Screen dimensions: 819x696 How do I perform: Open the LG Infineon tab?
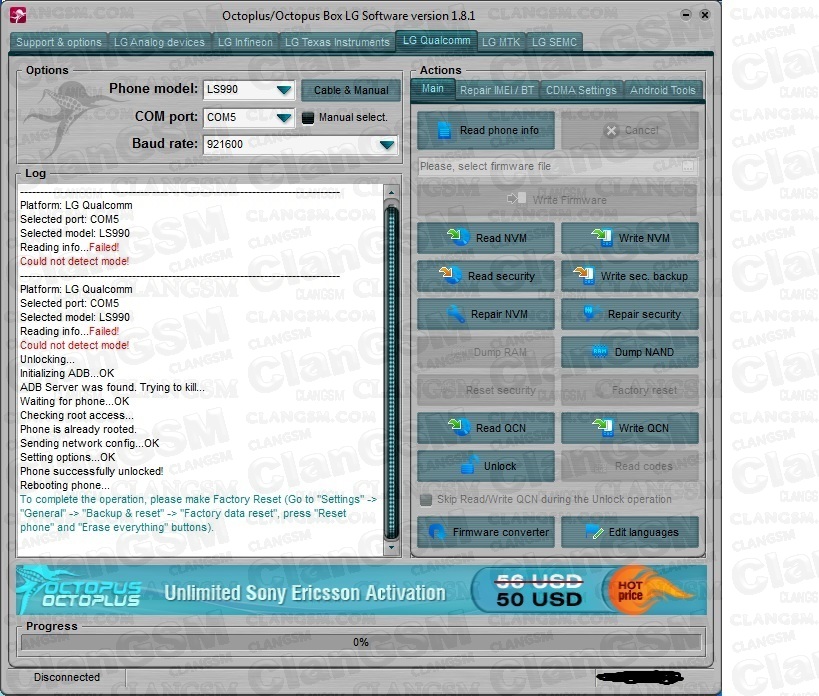245,42
